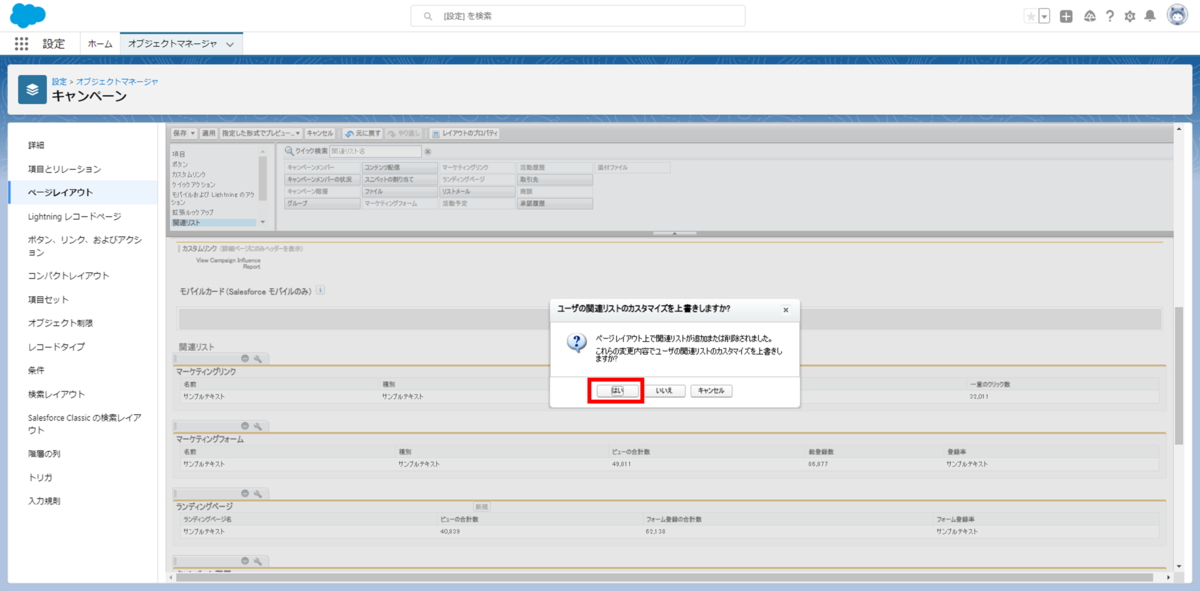The height and width of the screenshot is (591, 1200).
Task: Open the App Launcher grid icon
Action: coord(22,44)
